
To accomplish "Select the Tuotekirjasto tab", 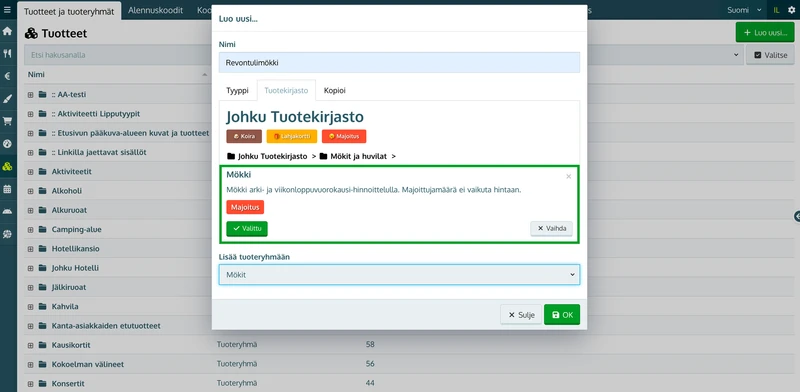I will point(286,90).
